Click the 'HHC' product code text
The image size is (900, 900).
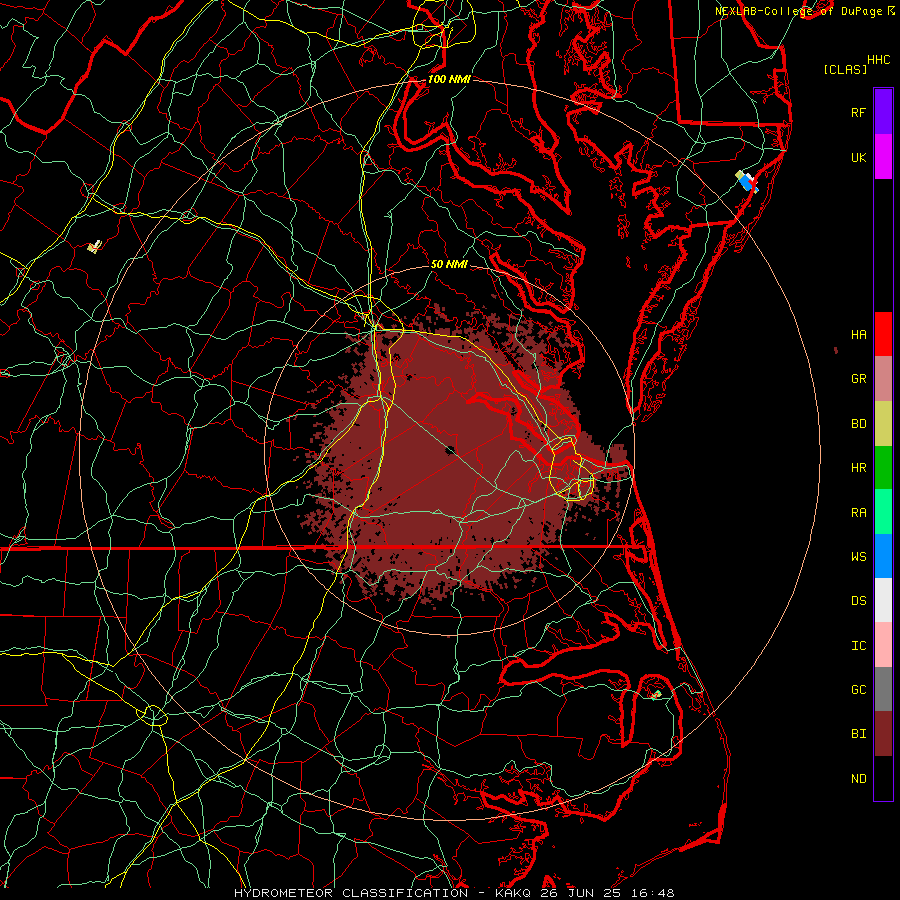(x=878, y=60)
